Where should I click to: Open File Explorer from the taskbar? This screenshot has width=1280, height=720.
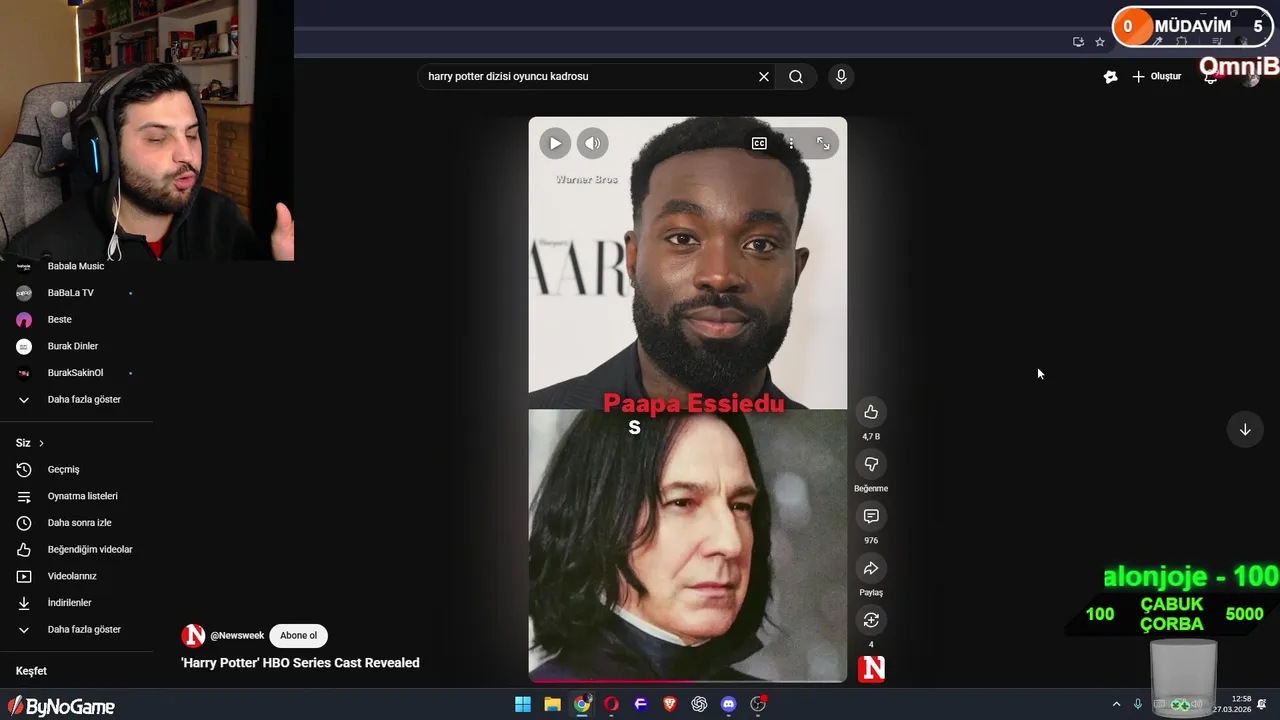click(552, 704)
